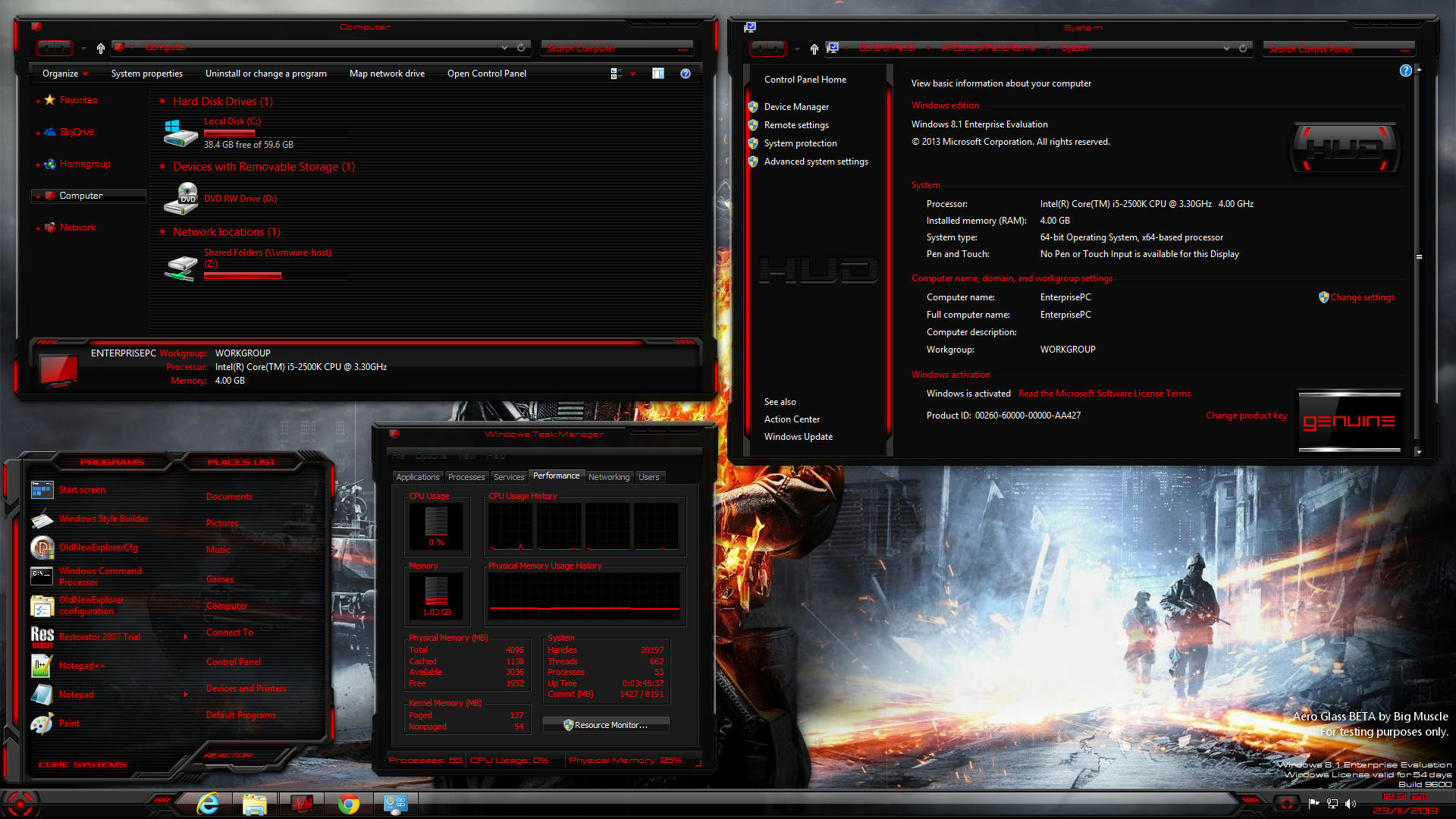The image size is (1456, 819).
Task: Open recent locations dropdown in Computer window
Action: tap(83, 49)
